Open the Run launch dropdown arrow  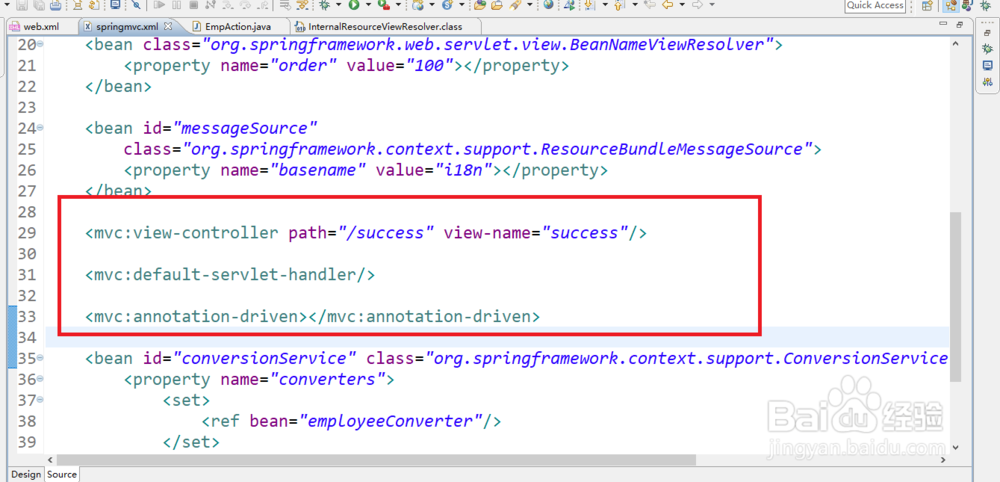pos(368,5)
